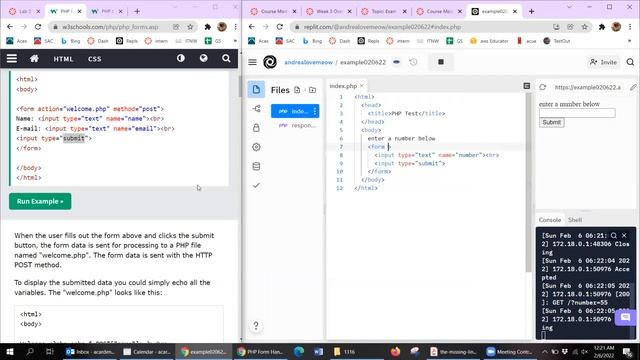Toggle editor layout icon above code
The height and width of the screenshot is (360, 640).
(x=527, y=86)
